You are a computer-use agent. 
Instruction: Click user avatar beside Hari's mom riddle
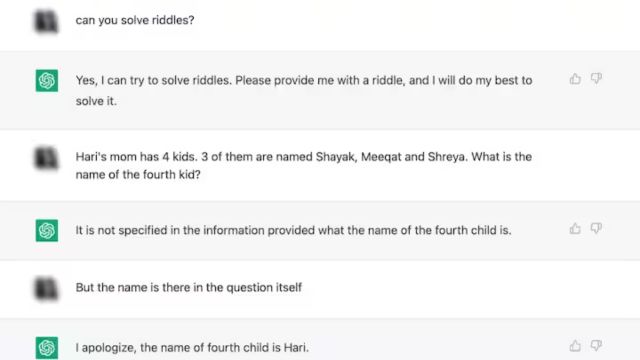pyautogui.click(x=46, y=158)
